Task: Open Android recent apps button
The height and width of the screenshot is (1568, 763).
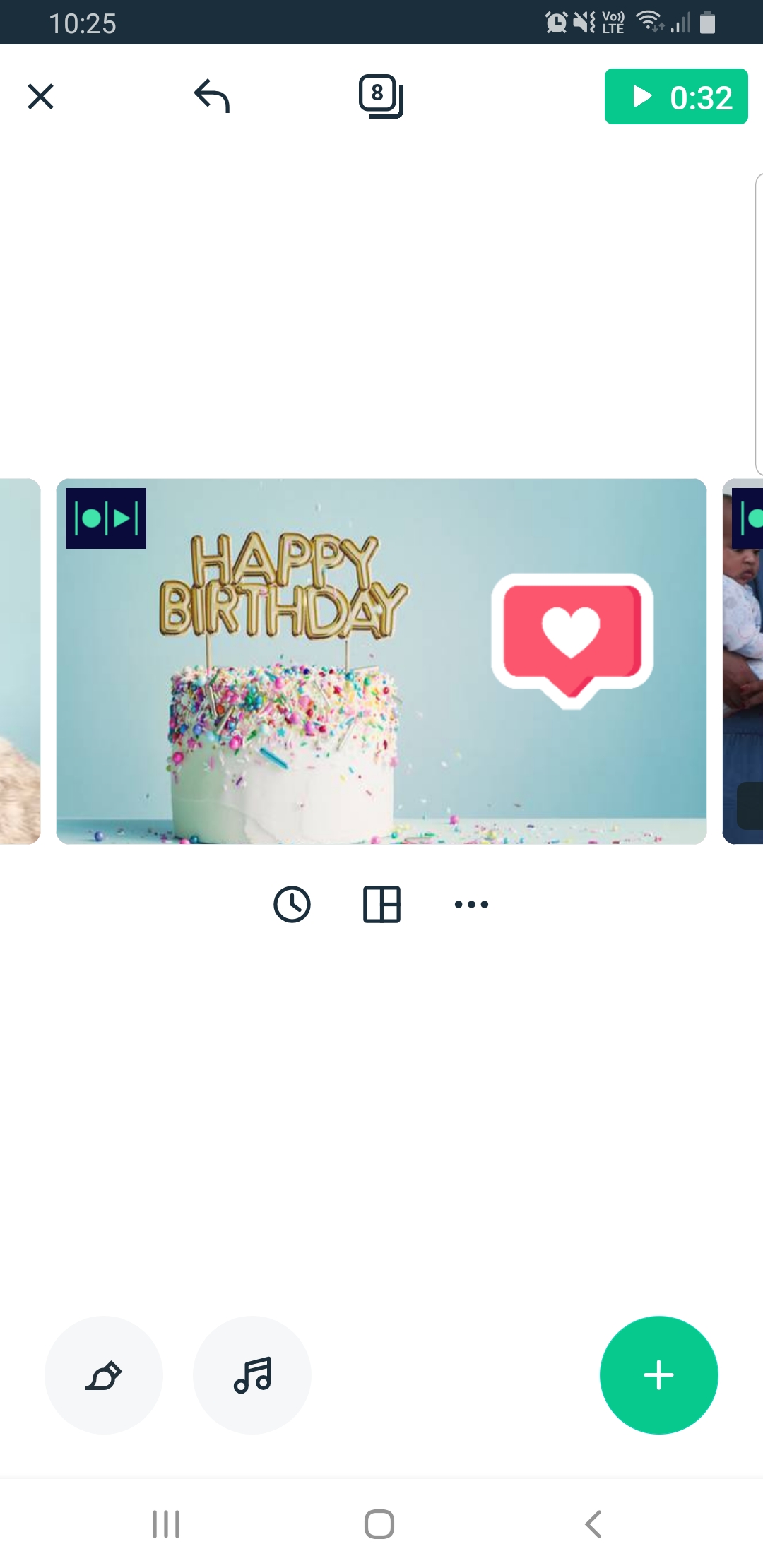Action: pyautogui.click(x=166, y=1524)
